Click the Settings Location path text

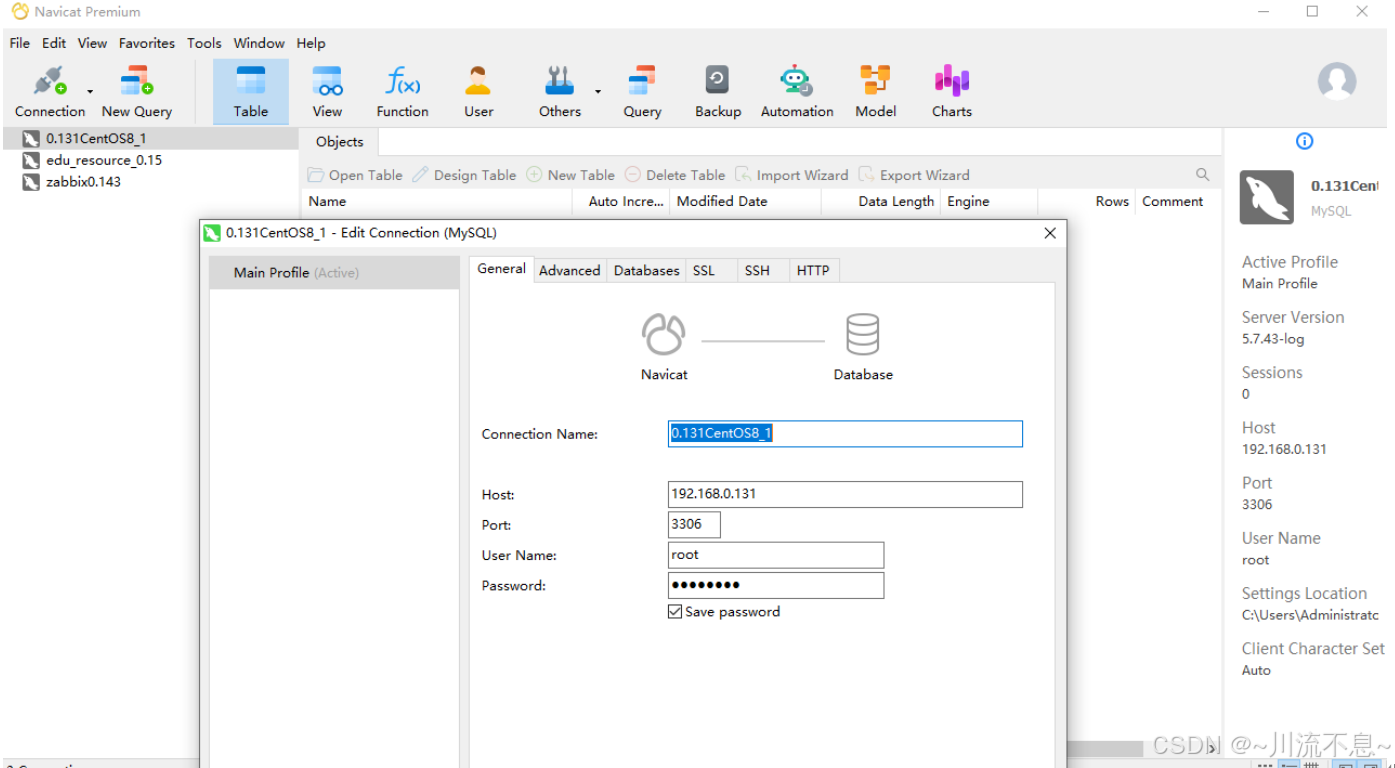click(1310, 615)
